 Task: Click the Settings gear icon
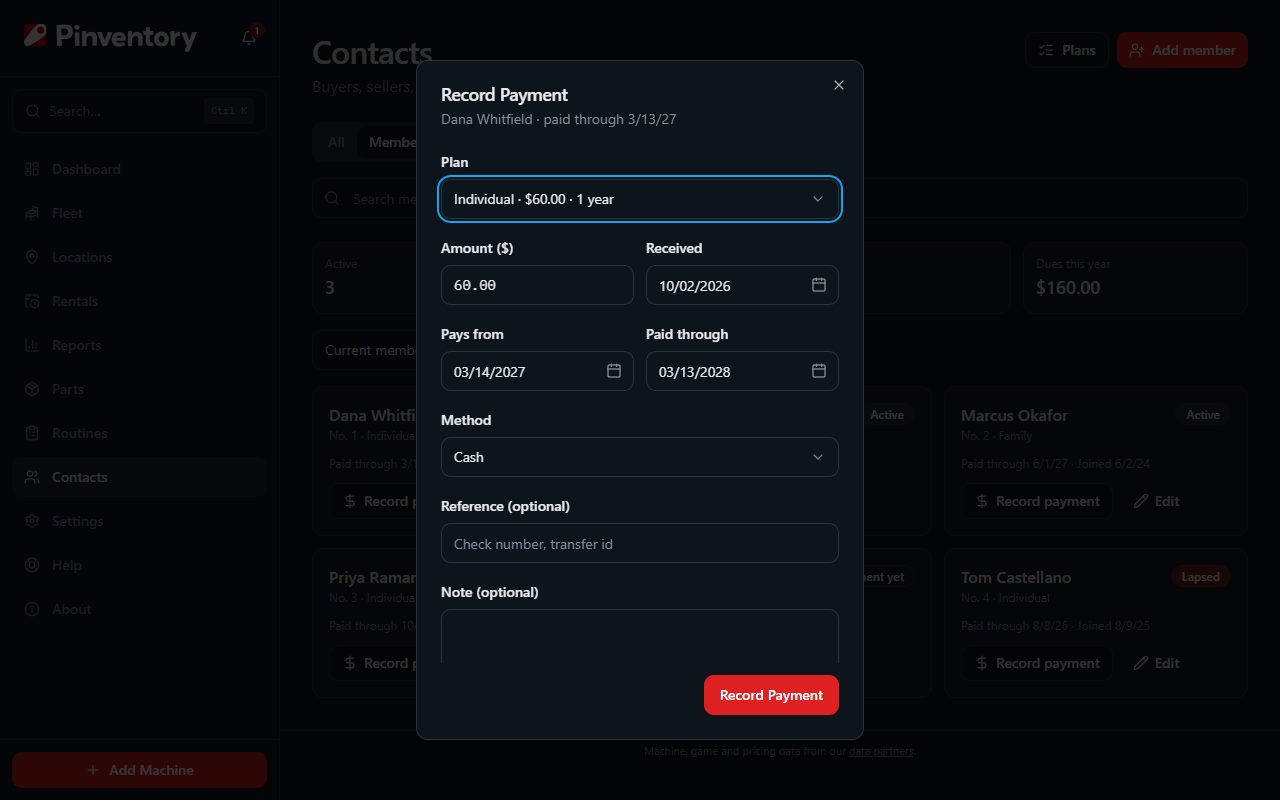tap(32, 521)
